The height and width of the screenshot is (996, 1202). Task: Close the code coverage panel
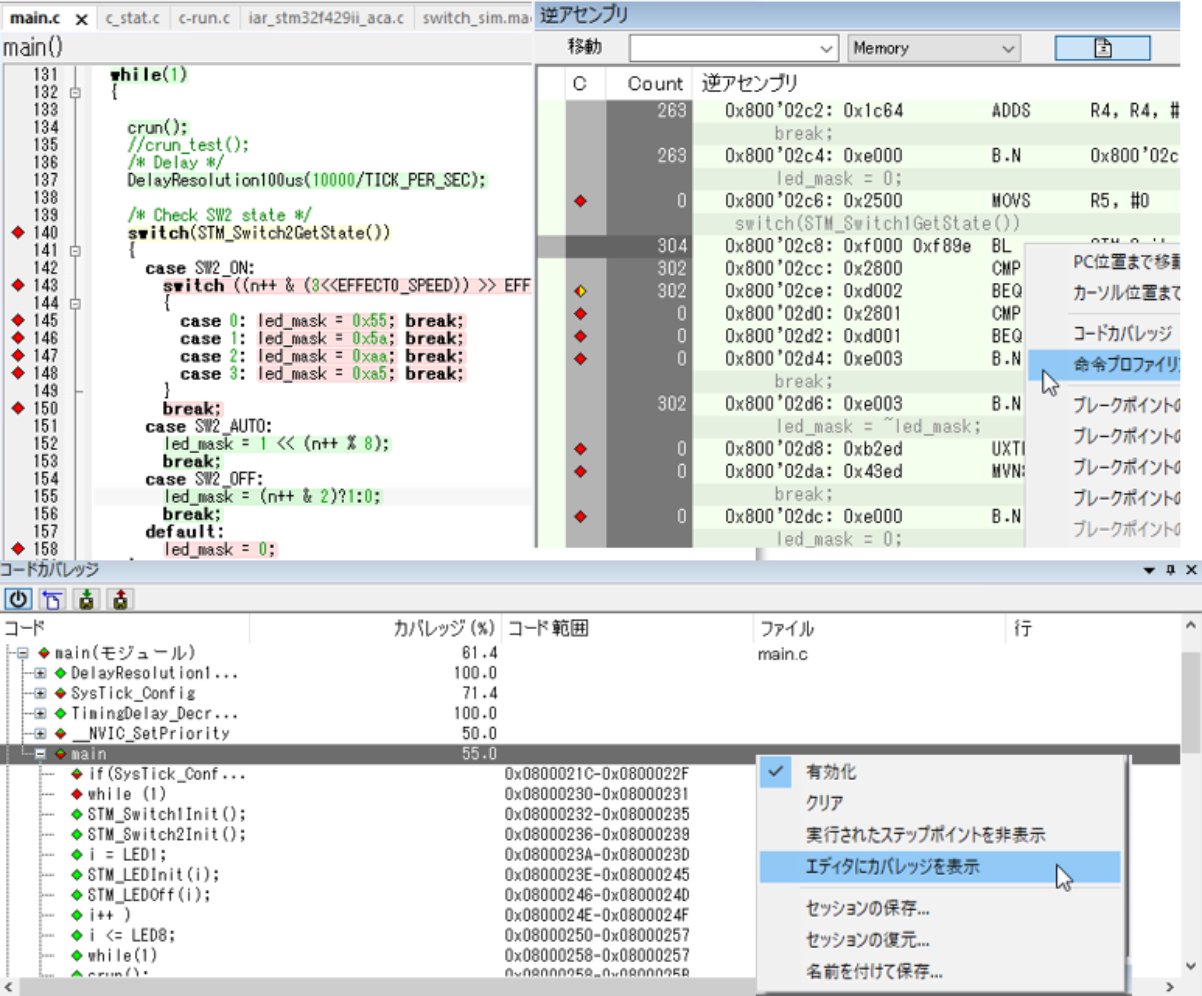tap(1191, 570)
